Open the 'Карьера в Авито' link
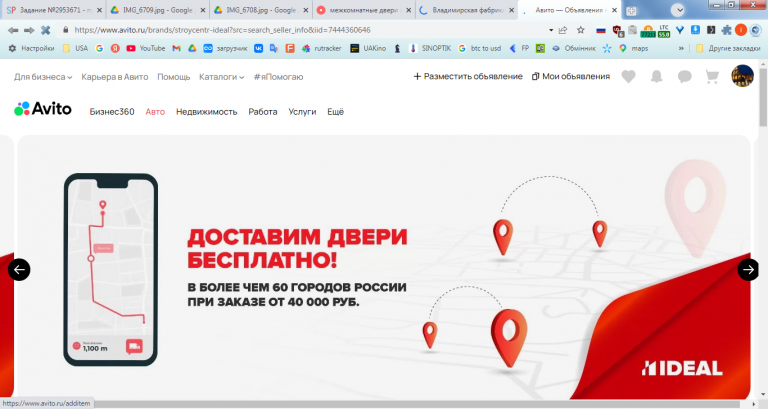This screenshot has height=409, width=768. pyautogui.click(x=115, y=77)
